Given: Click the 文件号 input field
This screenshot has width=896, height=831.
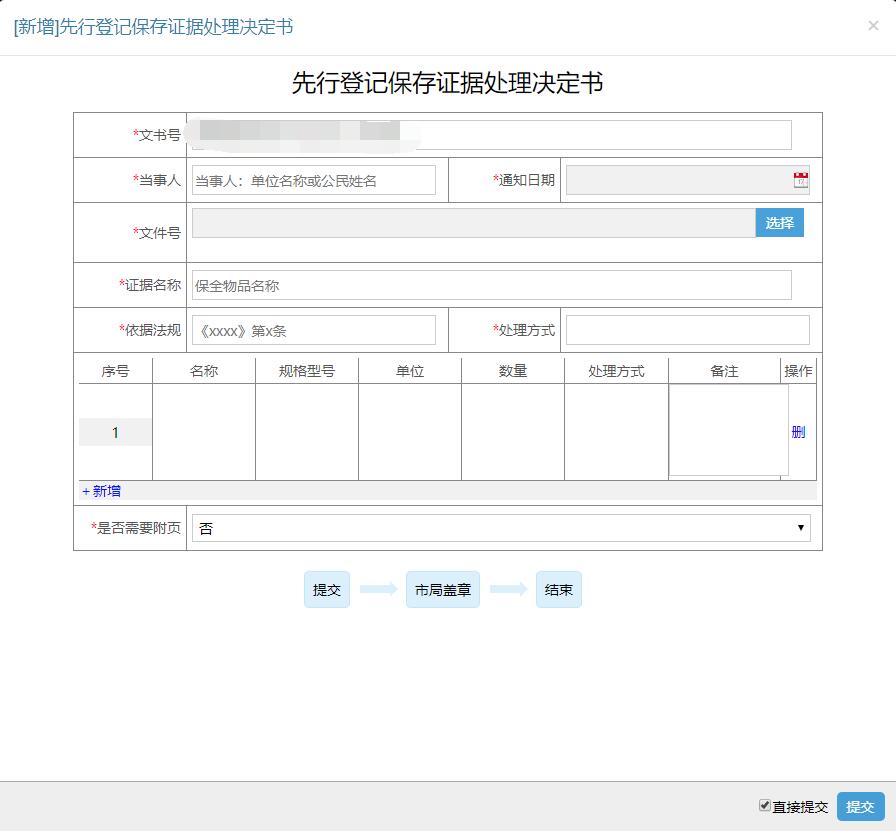Looking at the screenshot, I should 474,223.
